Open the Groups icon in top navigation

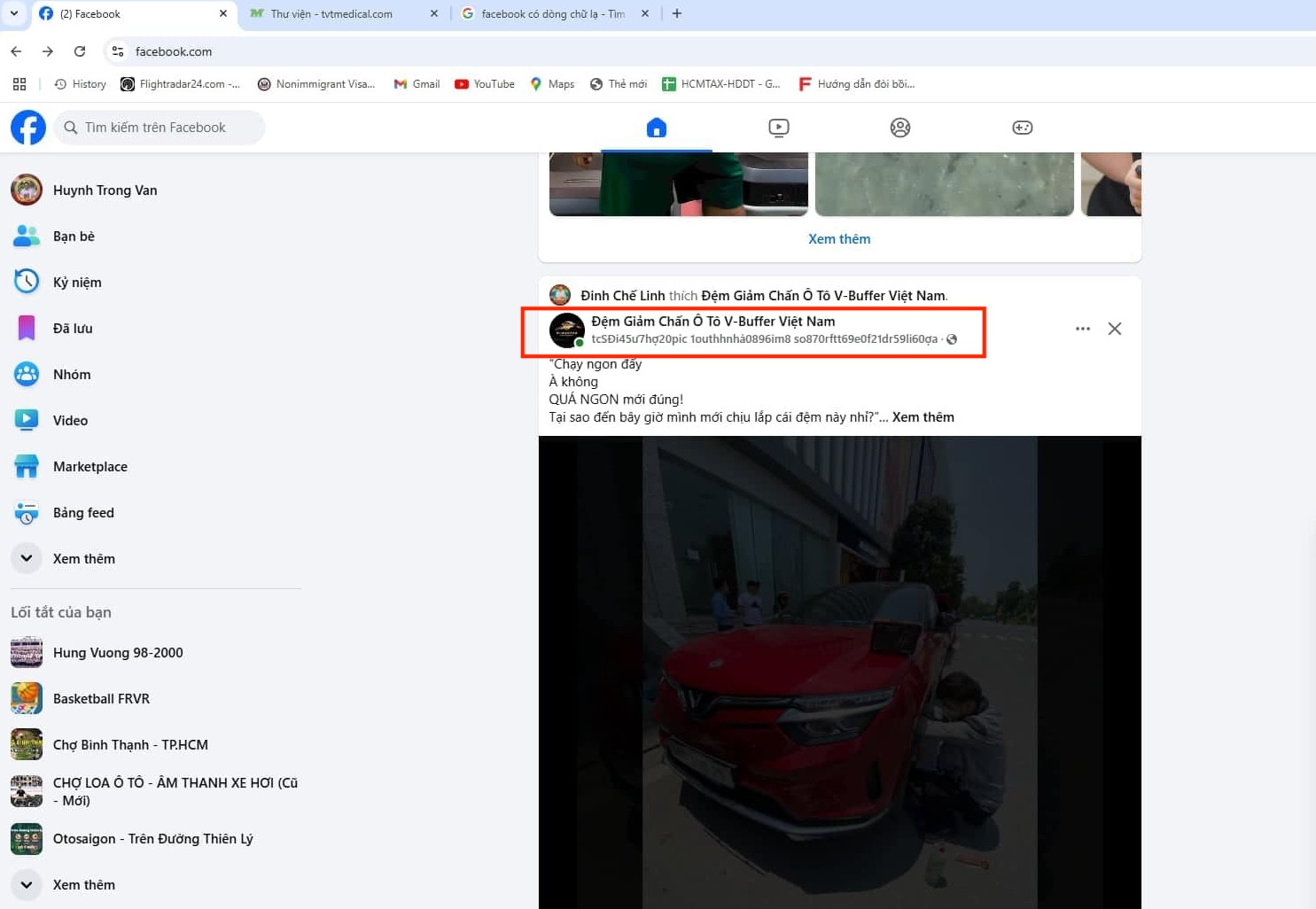pos(899,128)
